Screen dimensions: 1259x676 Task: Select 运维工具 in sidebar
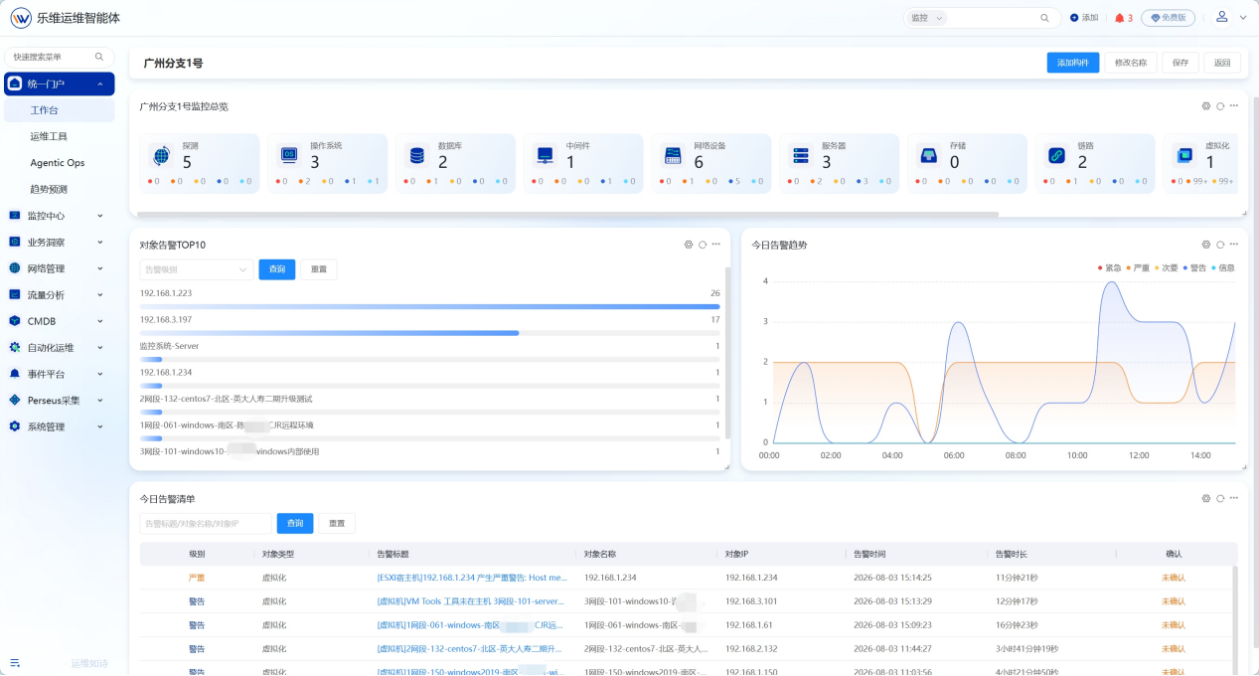(49, 136)
